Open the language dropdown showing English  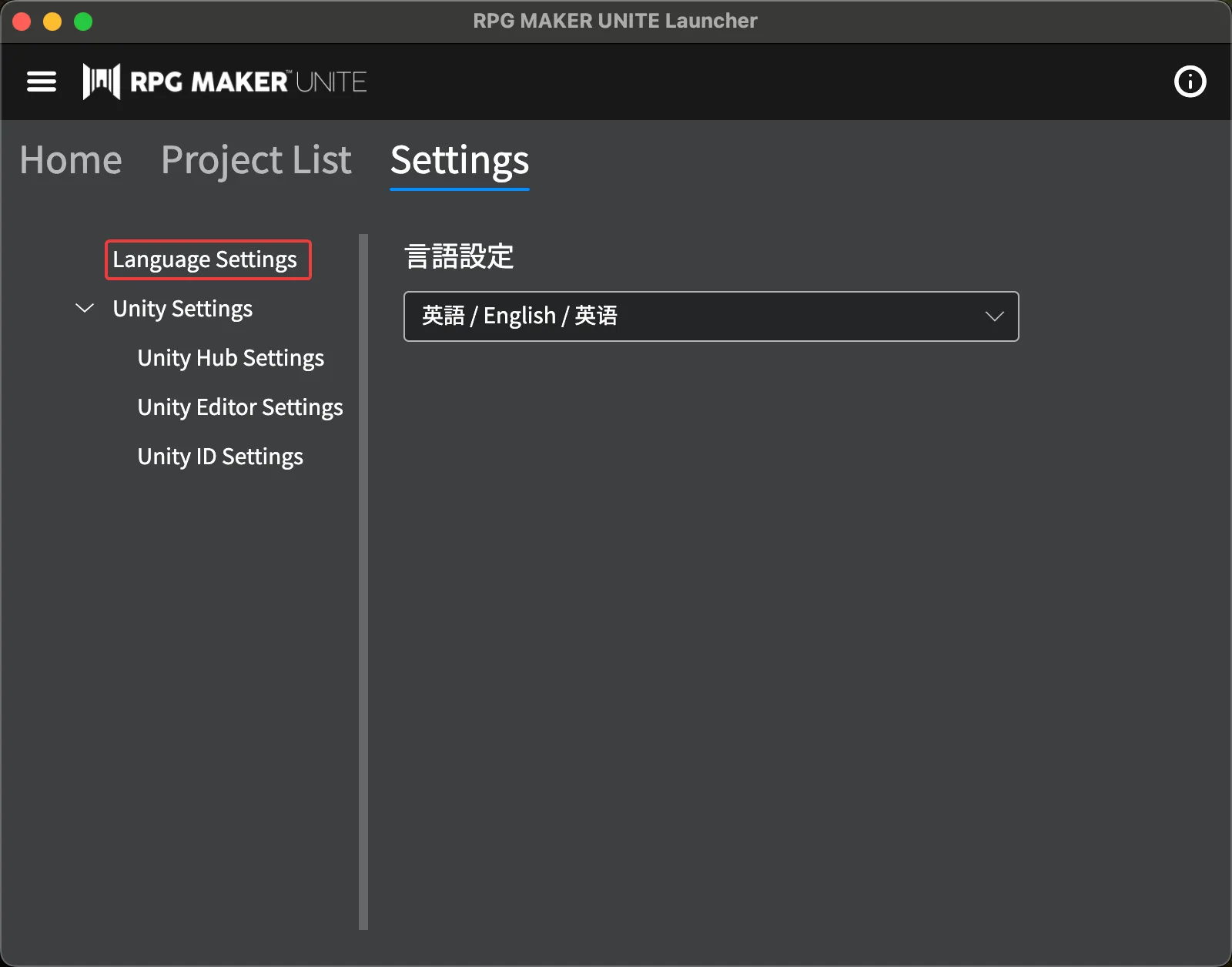711,316
